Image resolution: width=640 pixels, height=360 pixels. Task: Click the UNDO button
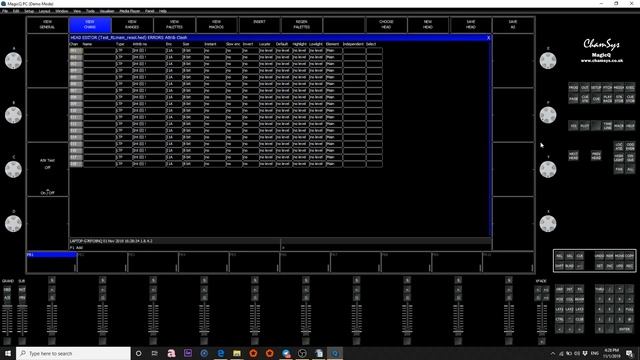coord(599,256)
